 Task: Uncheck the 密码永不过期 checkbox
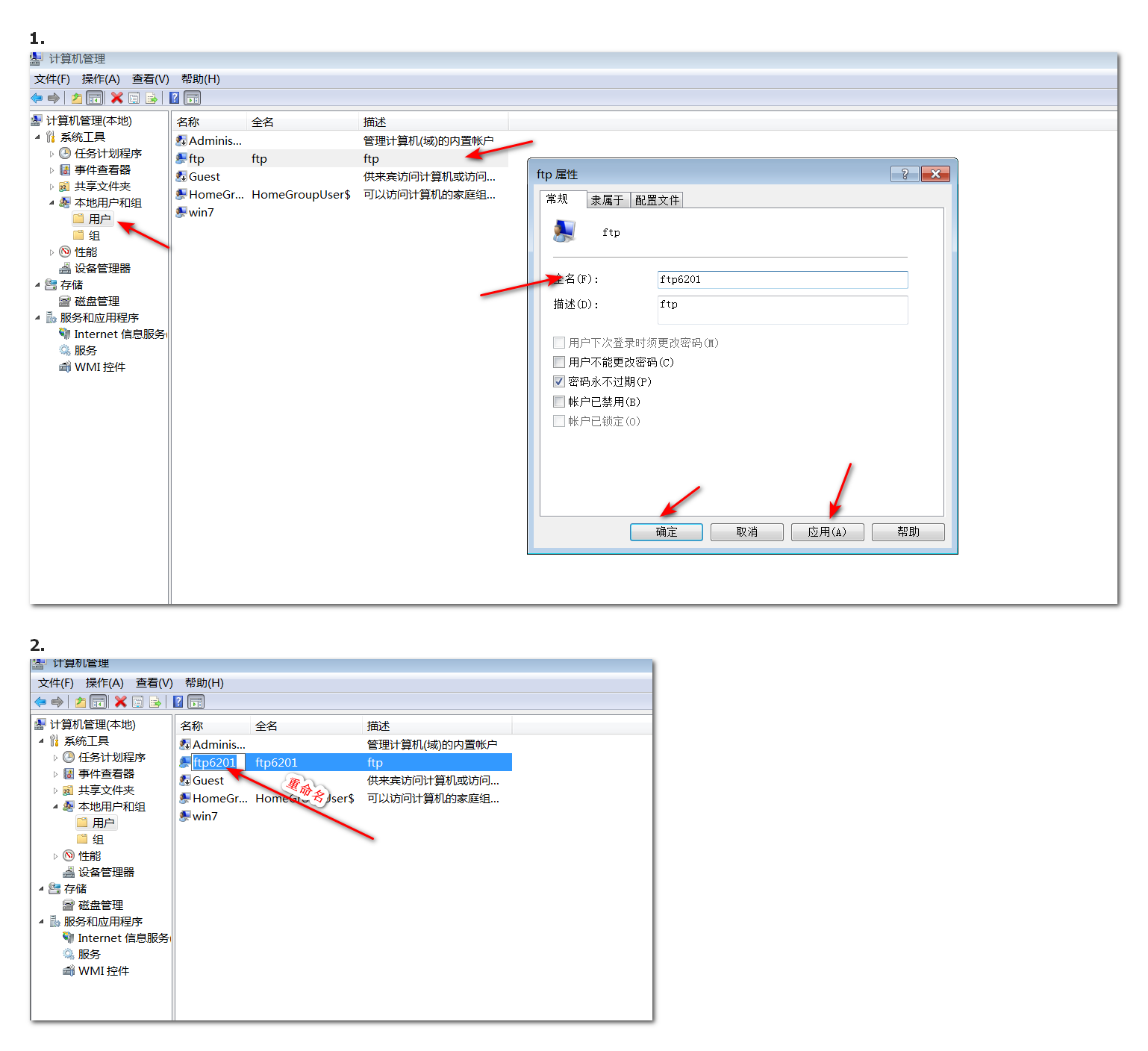tap(559, 381)
